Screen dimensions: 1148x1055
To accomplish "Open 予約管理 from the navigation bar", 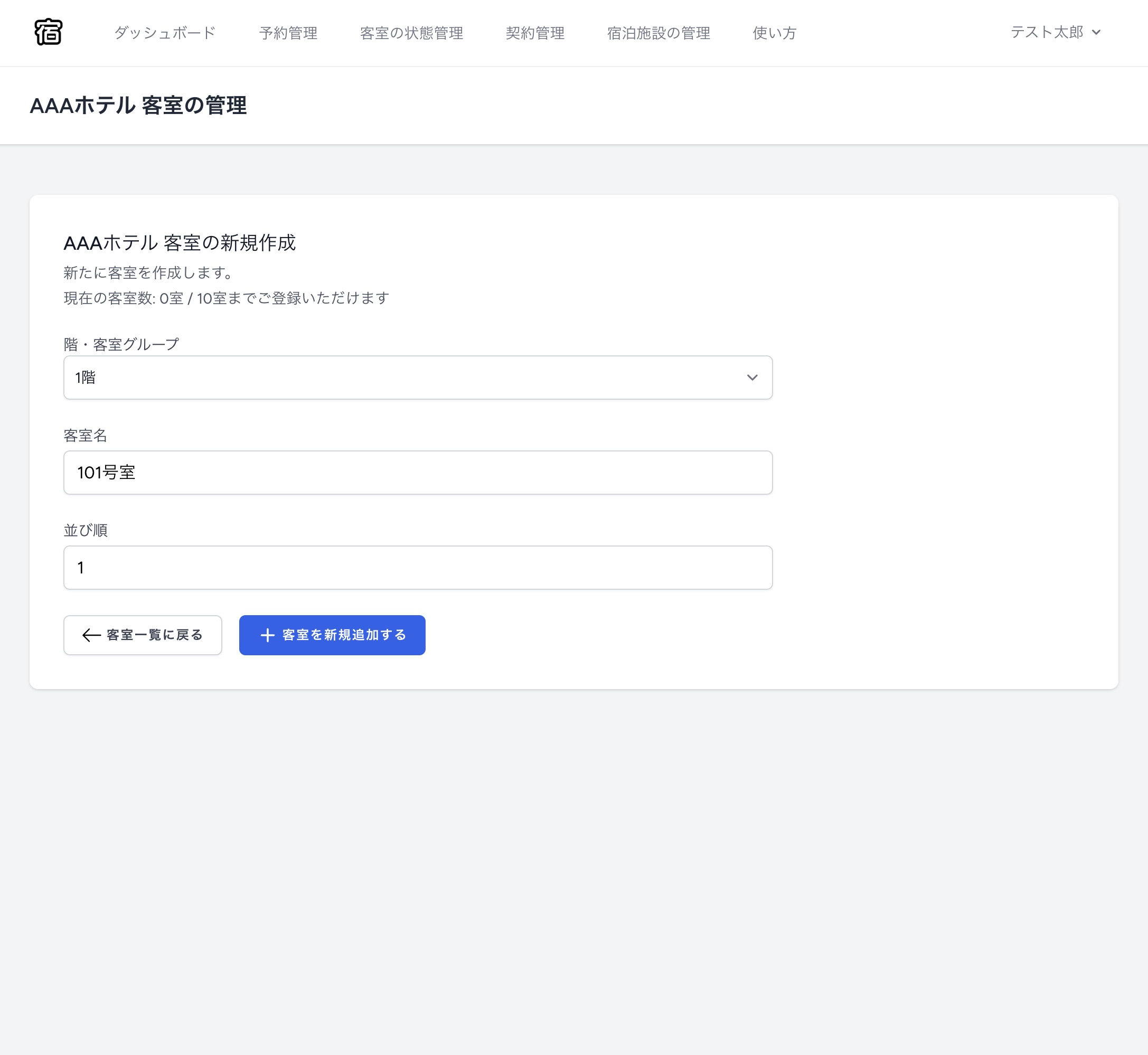I will point(289,33).
